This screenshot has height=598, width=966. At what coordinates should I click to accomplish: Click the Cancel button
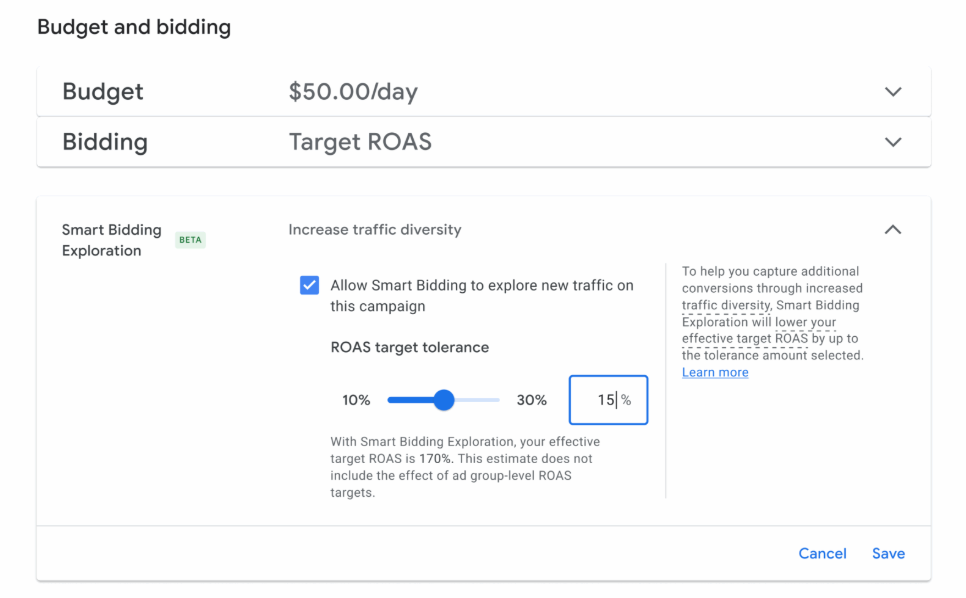822,553
